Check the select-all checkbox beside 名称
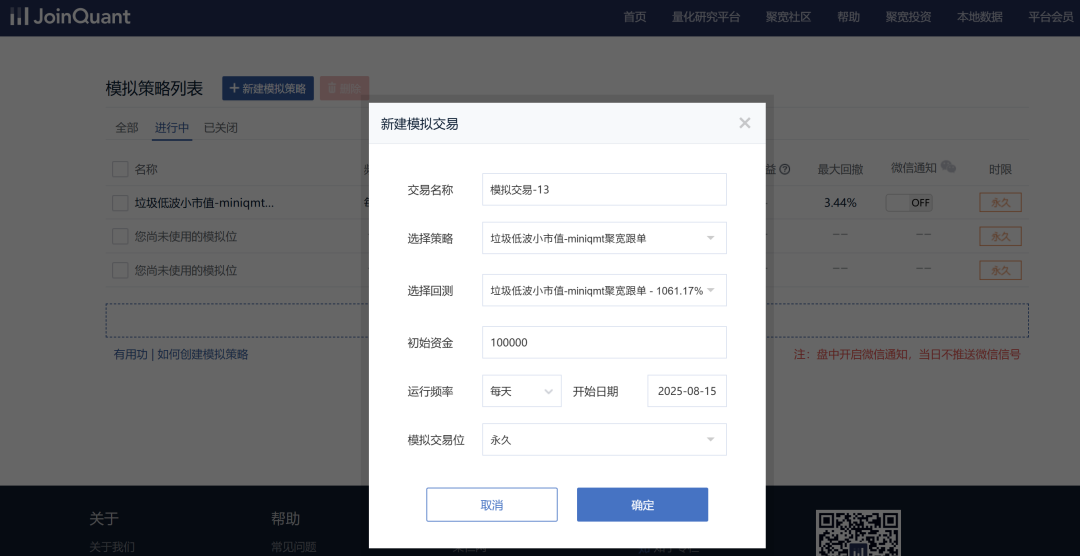This screenshot has height=556, width=1080. [120, 170]
